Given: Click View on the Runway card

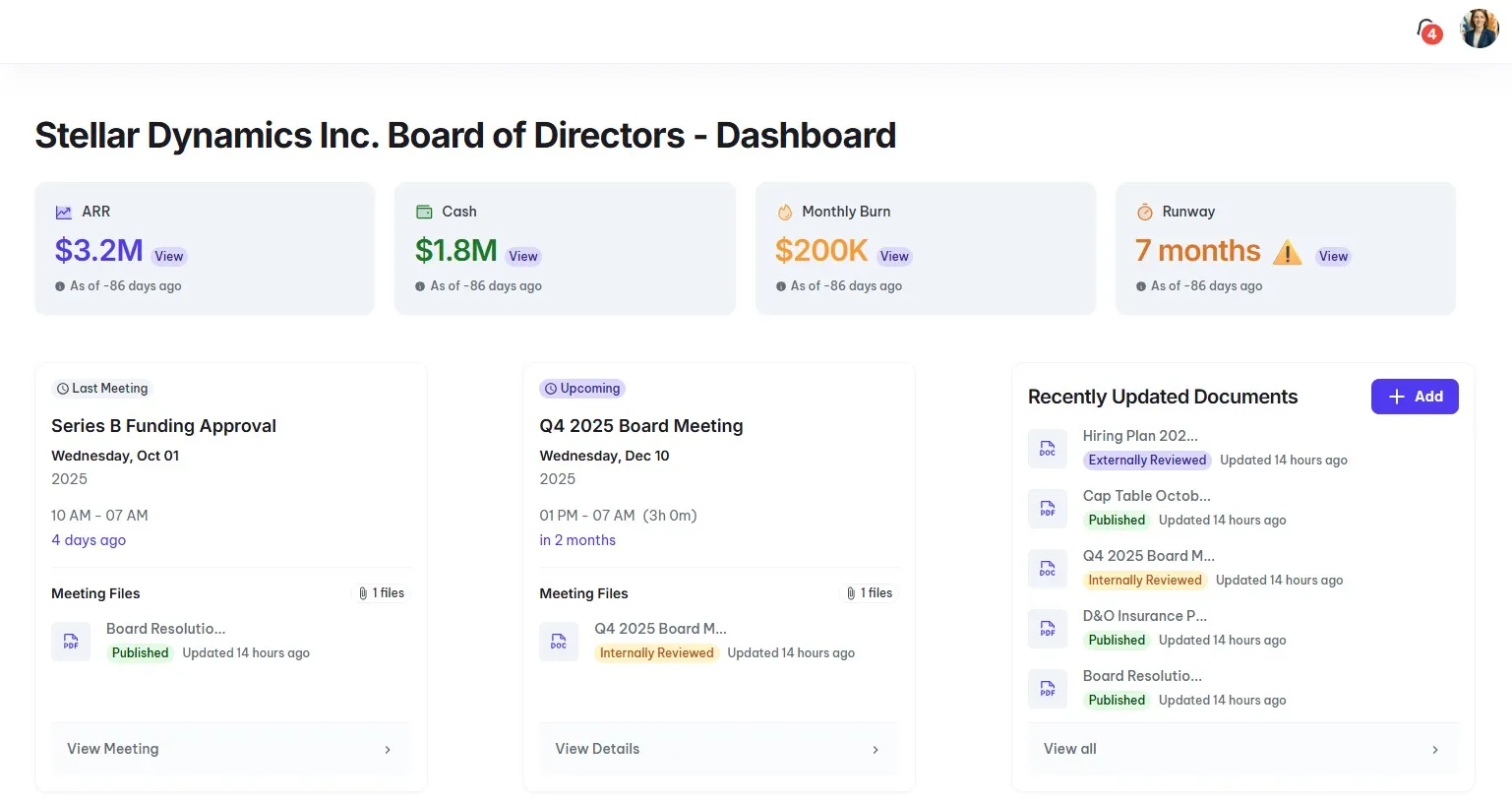Looking at the screenshot, I should (x=1333, y=256).
